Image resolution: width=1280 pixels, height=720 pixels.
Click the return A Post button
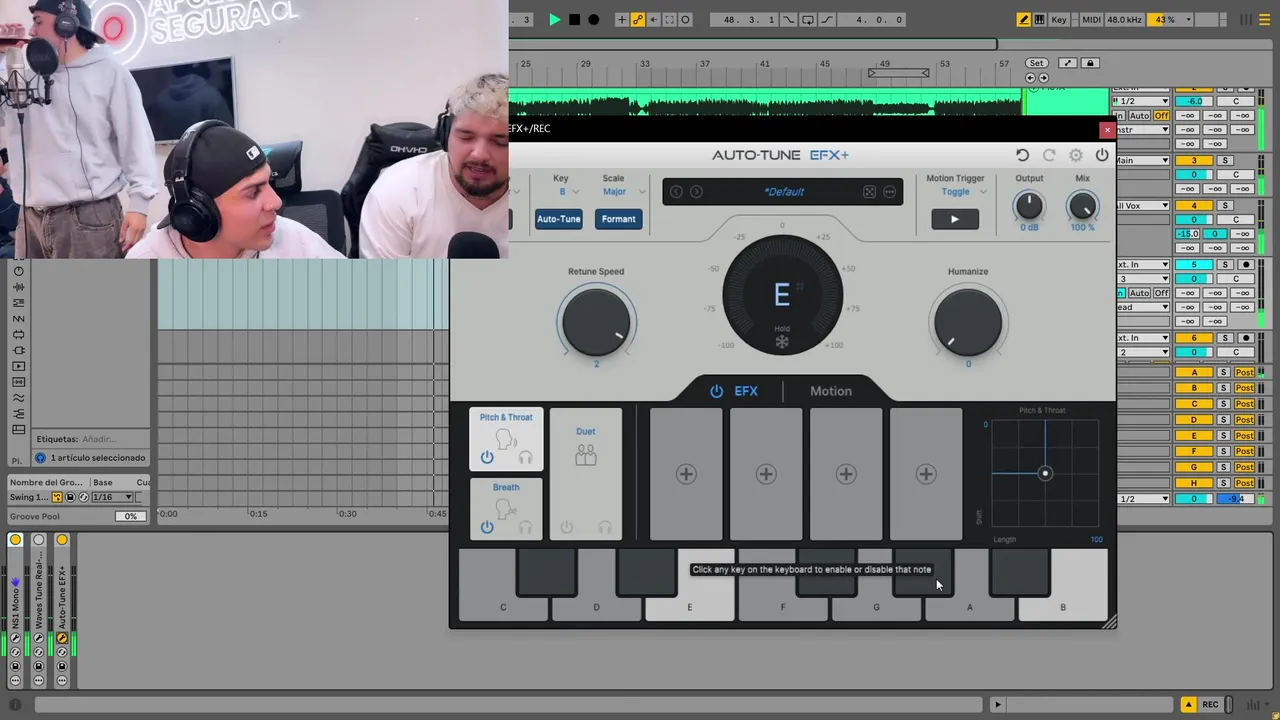tap(1244, 372)
